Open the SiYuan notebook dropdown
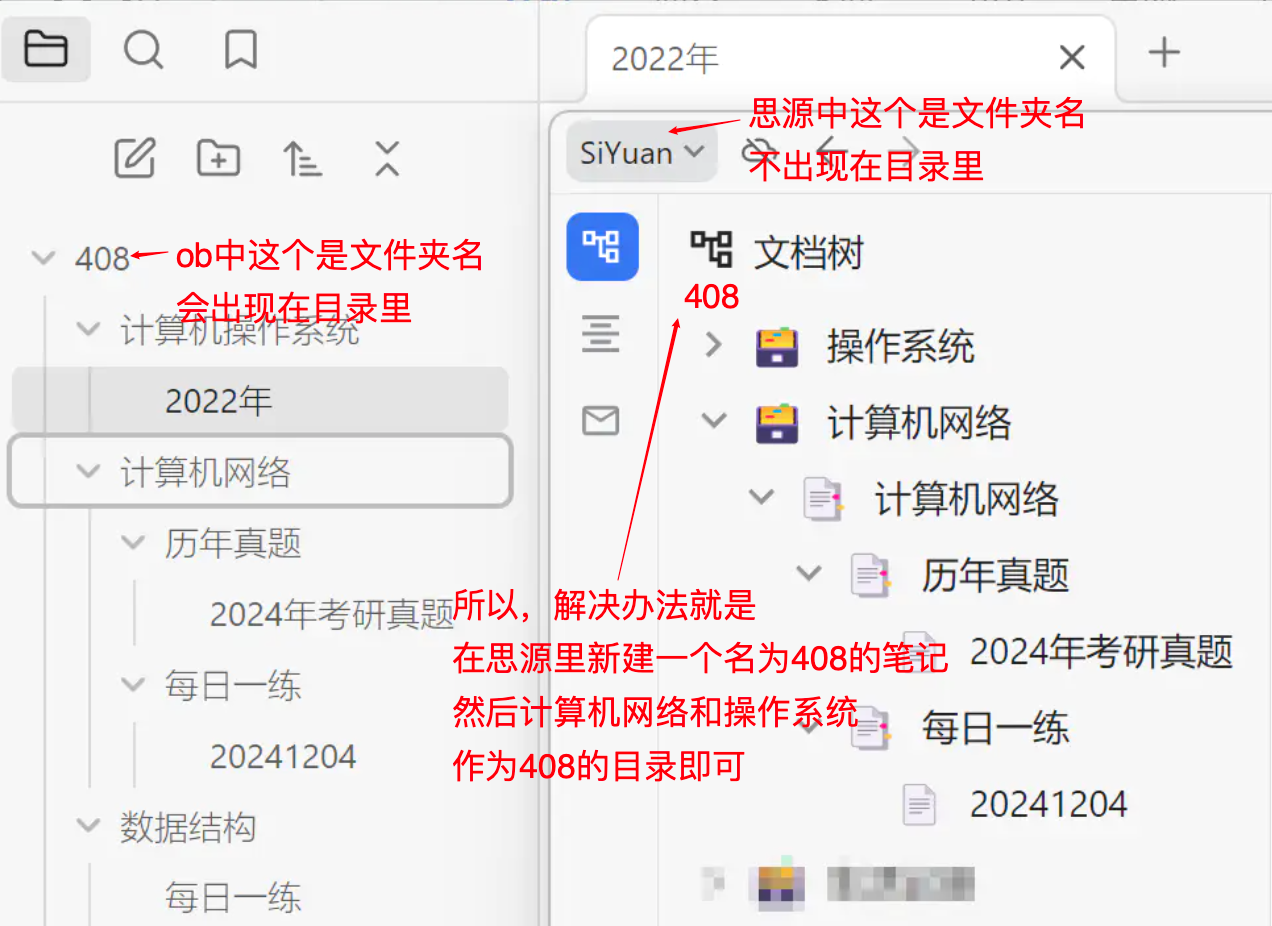1272x926 pixels. coord(642,153)
